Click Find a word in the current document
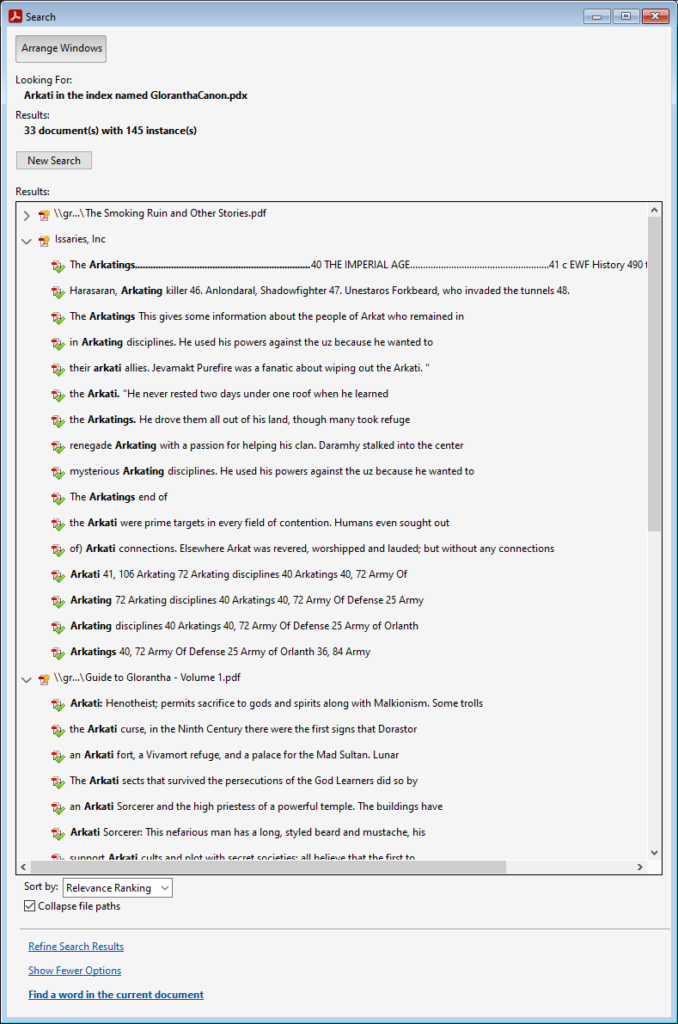 tap(116, 995)
